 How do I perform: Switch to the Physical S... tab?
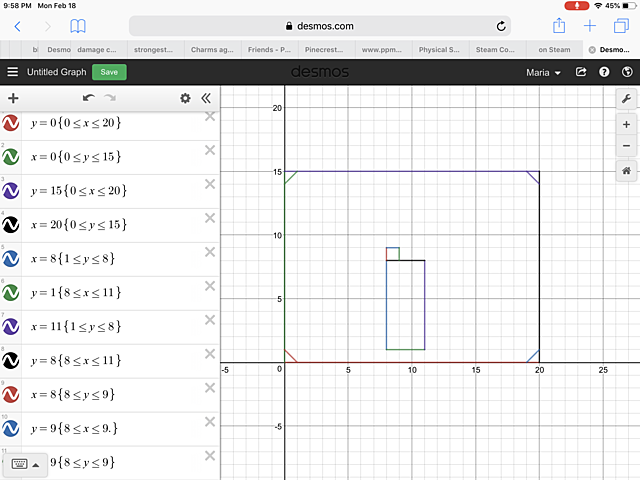[440, 49]
